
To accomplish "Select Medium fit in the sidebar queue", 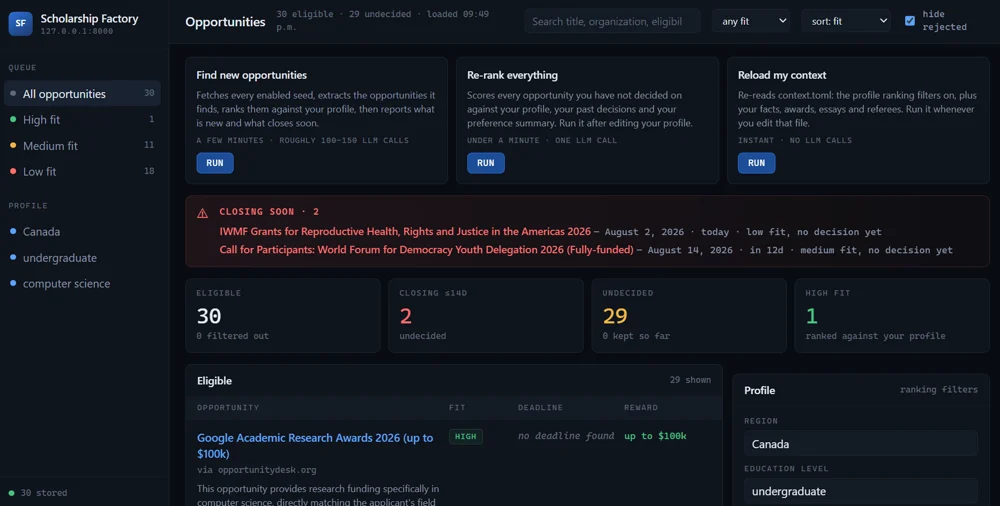I will 82,145.
